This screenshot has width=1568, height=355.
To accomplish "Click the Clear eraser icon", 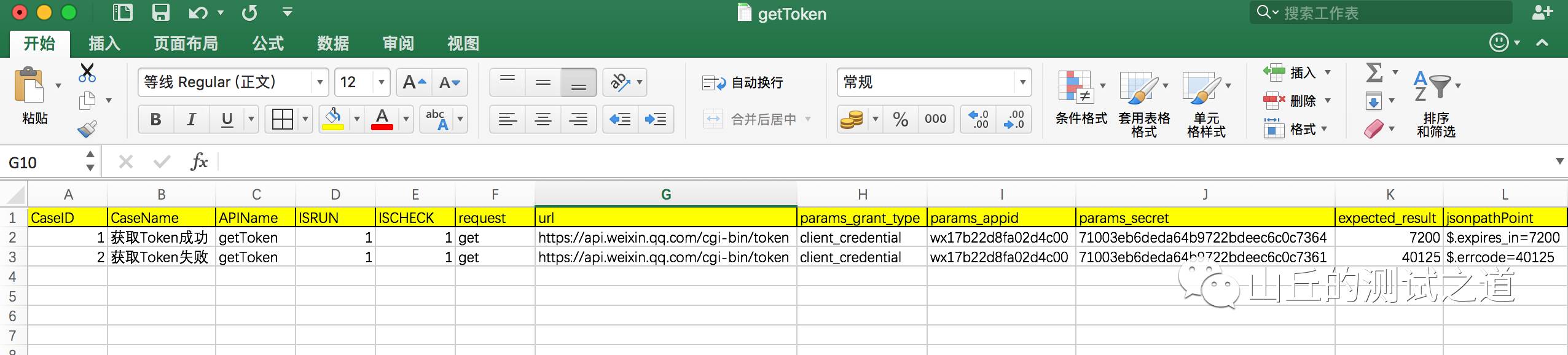I will pos(1374,129).
